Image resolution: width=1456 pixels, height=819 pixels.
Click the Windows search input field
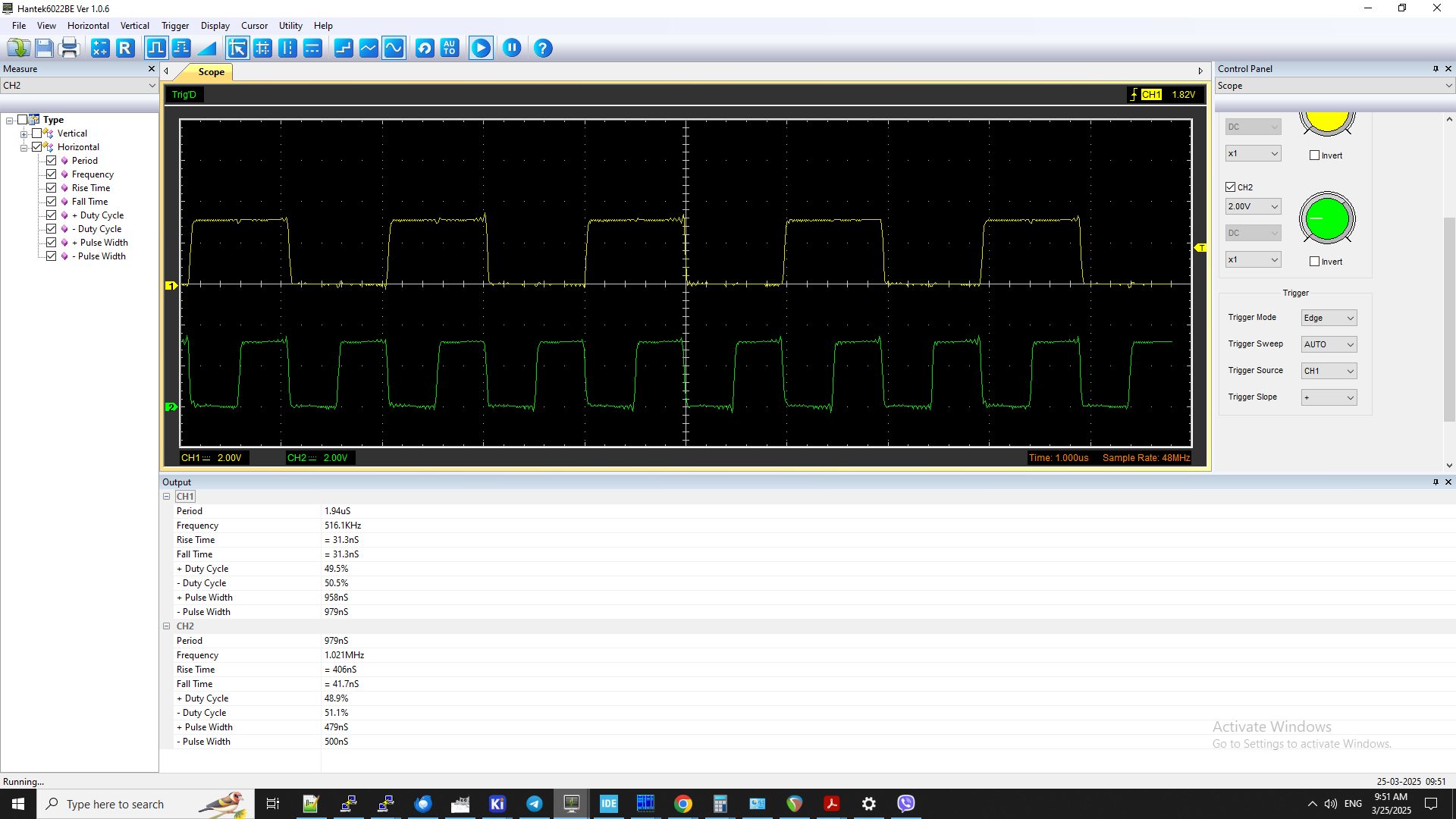(129, 803)
